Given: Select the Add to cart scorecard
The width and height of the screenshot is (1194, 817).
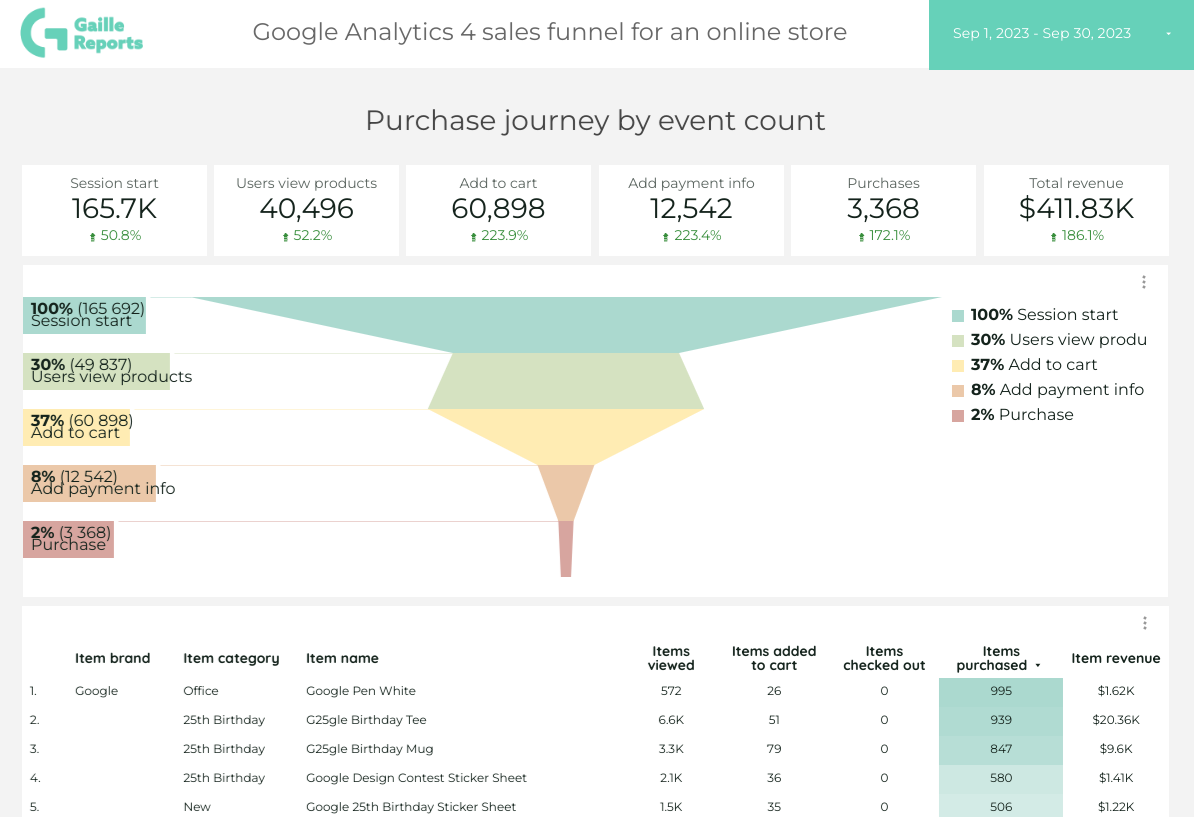Looking at the screenshot, I should pyautogui.click(x=498, y=210).
